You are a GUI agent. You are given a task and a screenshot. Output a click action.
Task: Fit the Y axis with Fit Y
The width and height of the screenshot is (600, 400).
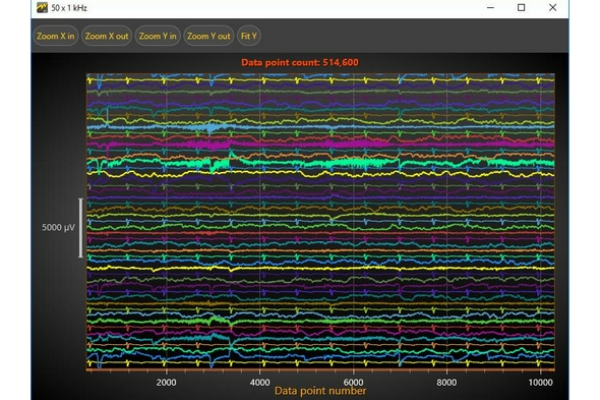point(248,36)
